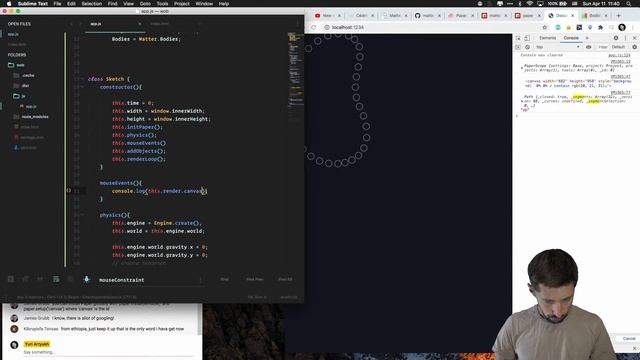The height and width of the screenshot is (360, 640).
Task: Toggle wrap search option in find panel
Action: tap(56, 279)
